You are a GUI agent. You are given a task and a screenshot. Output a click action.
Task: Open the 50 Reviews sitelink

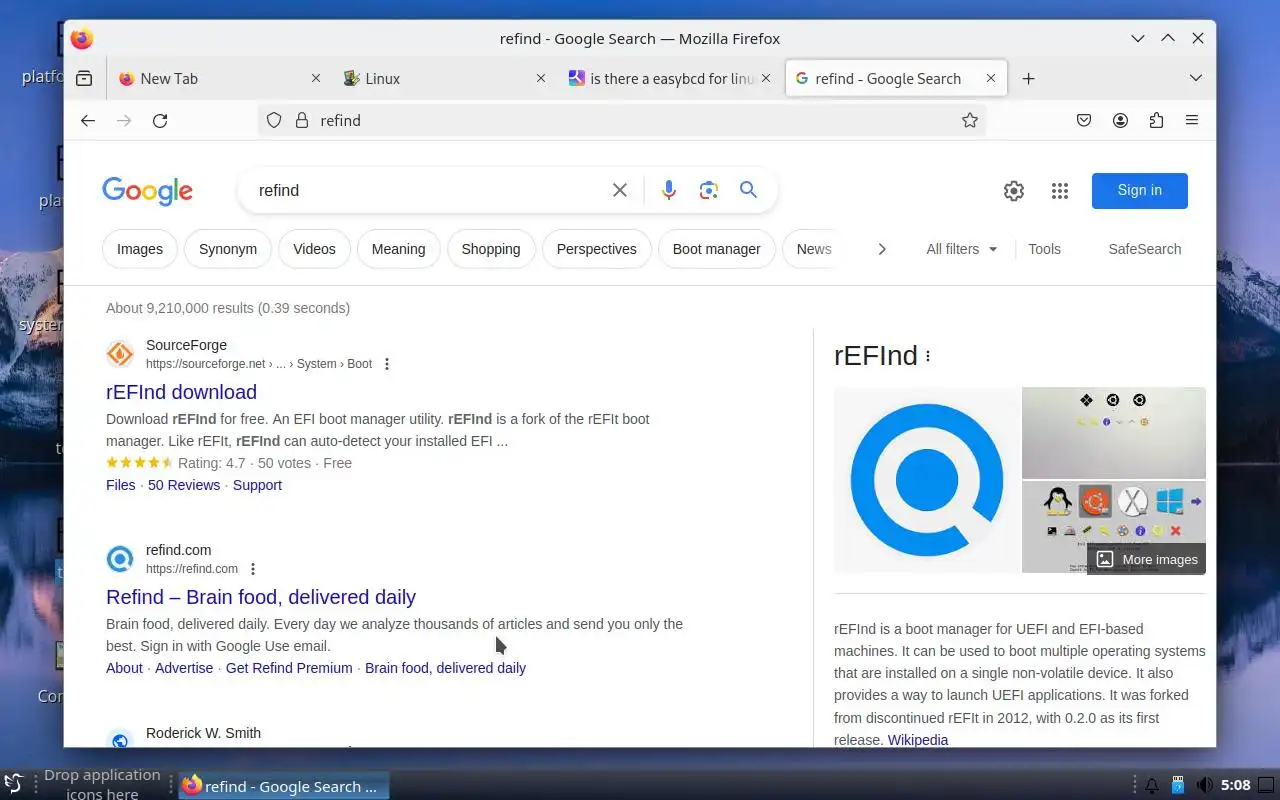[184, 485]
